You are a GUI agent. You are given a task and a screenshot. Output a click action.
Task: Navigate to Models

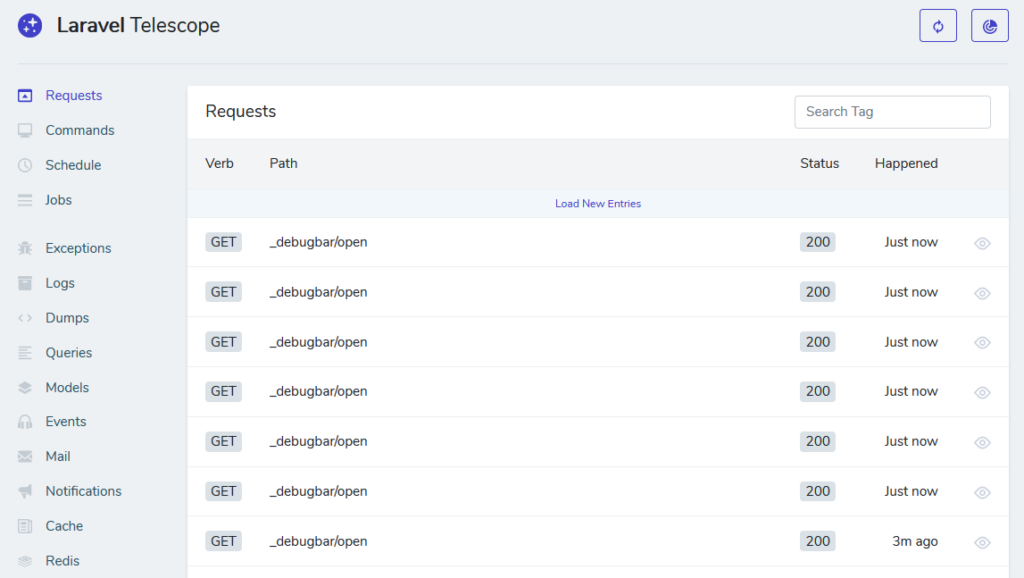(67, 387)
